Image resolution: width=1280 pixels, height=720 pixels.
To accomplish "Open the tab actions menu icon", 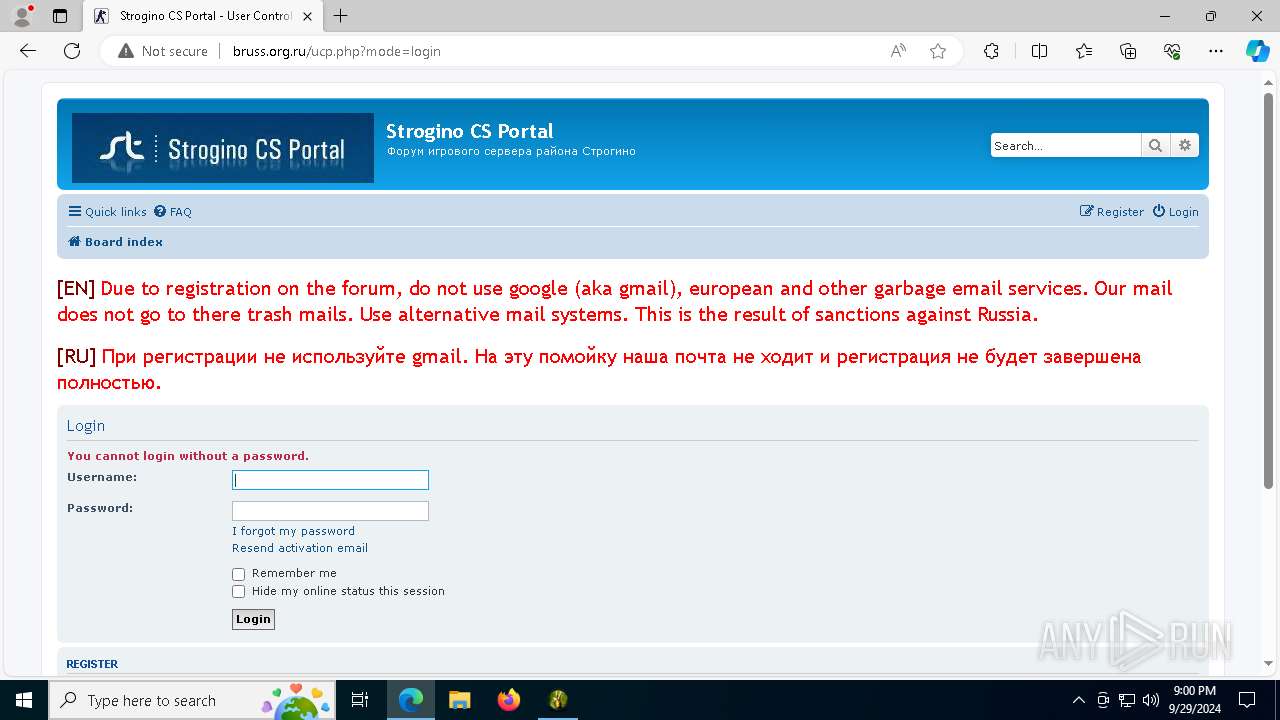I will tap(60, 16).
